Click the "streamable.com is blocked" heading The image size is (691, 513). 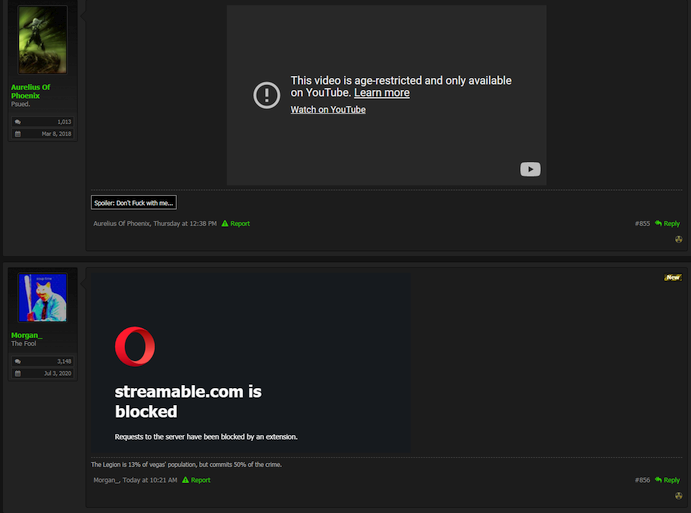pos(188,401)
